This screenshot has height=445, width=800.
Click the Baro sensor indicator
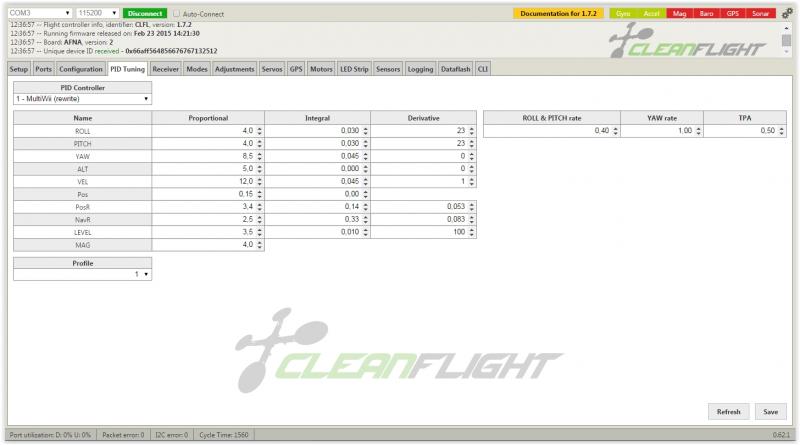pyautogui.click(x=707, y=14)
